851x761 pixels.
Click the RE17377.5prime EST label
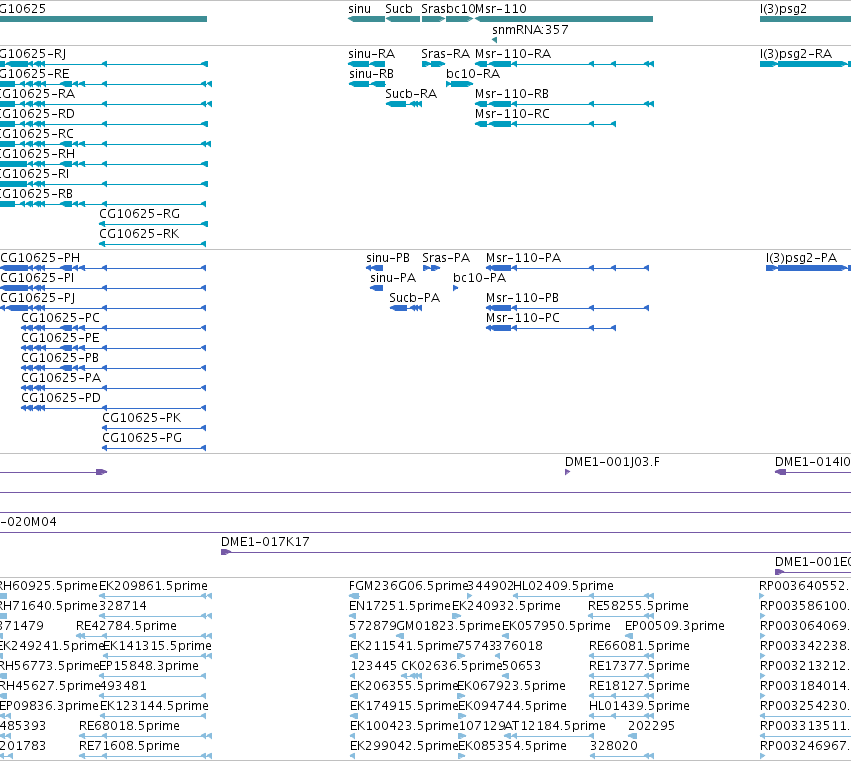coord(639,666)
